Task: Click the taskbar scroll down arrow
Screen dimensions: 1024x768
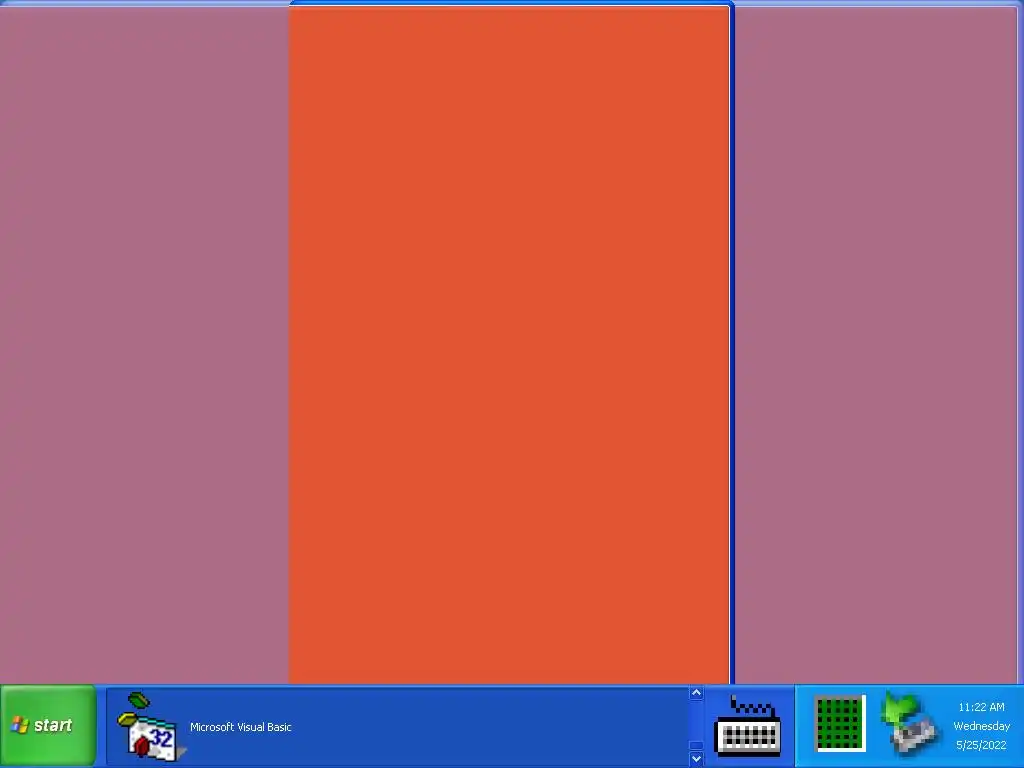Action: click(696, 759)
